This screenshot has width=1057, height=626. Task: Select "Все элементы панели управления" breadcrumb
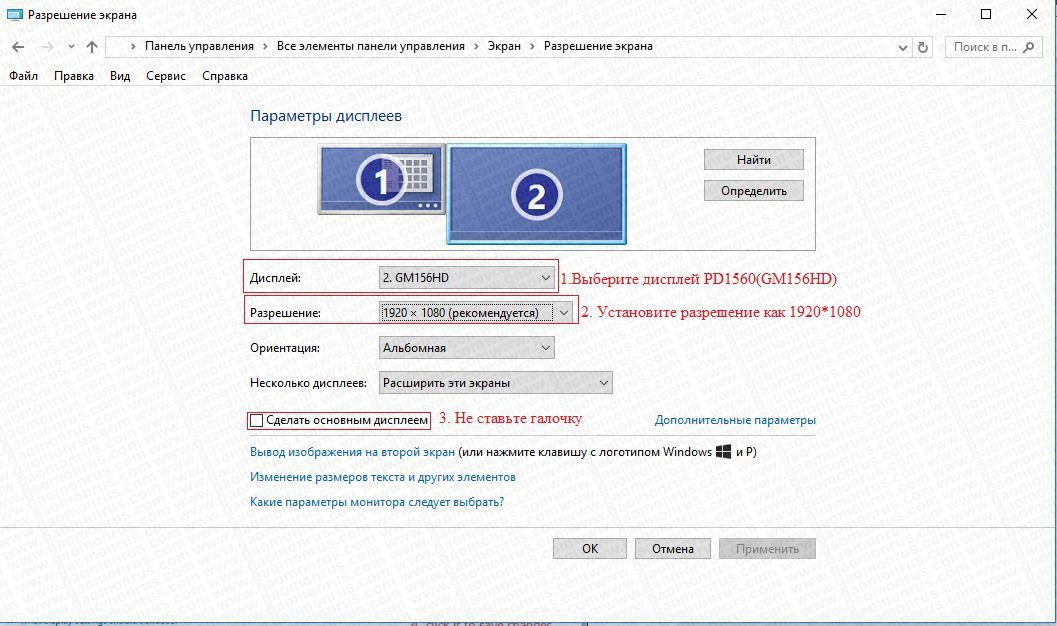[371, 46]
